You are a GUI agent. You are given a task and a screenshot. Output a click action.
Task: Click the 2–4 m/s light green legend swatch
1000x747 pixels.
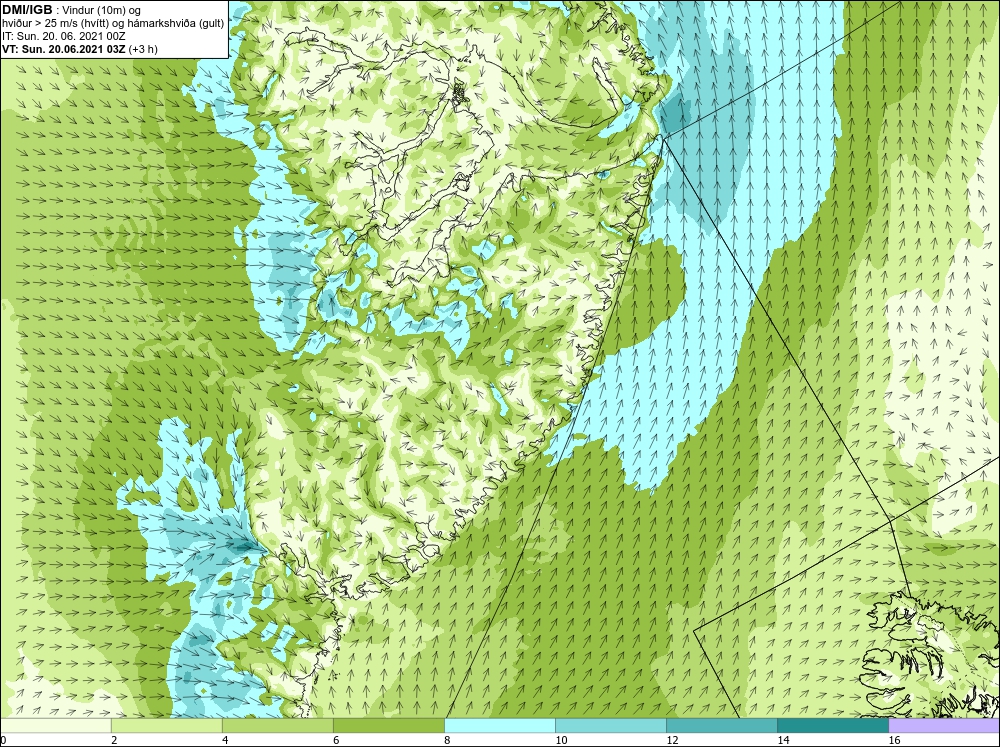(166, 725)
